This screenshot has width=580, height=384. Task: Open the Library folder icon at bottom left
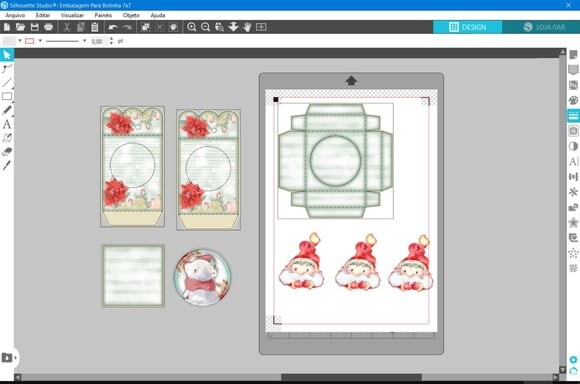tap(7, 358)
